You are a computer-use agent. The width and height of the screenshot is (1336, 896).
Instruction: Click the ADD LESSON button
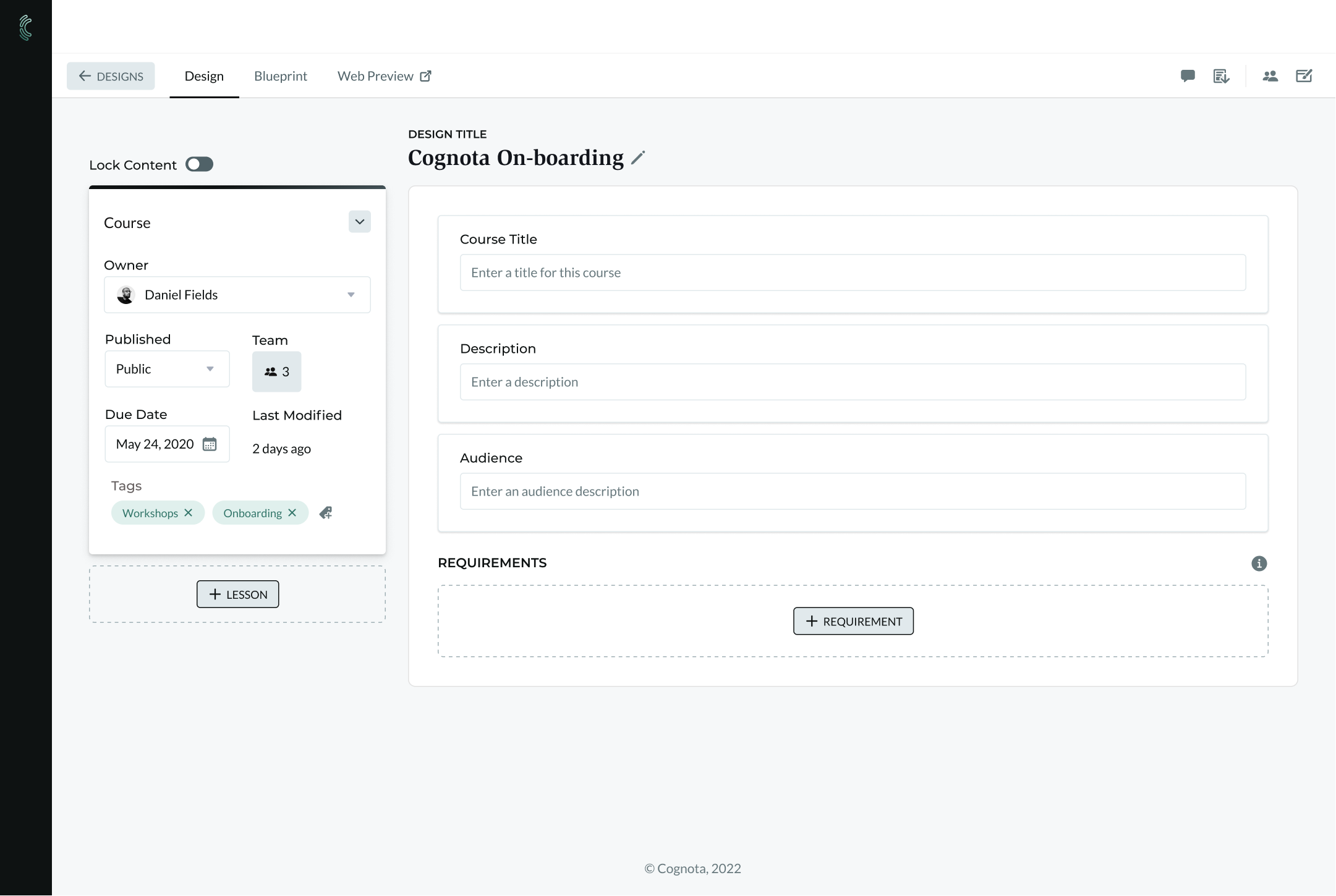coord(237,594)
